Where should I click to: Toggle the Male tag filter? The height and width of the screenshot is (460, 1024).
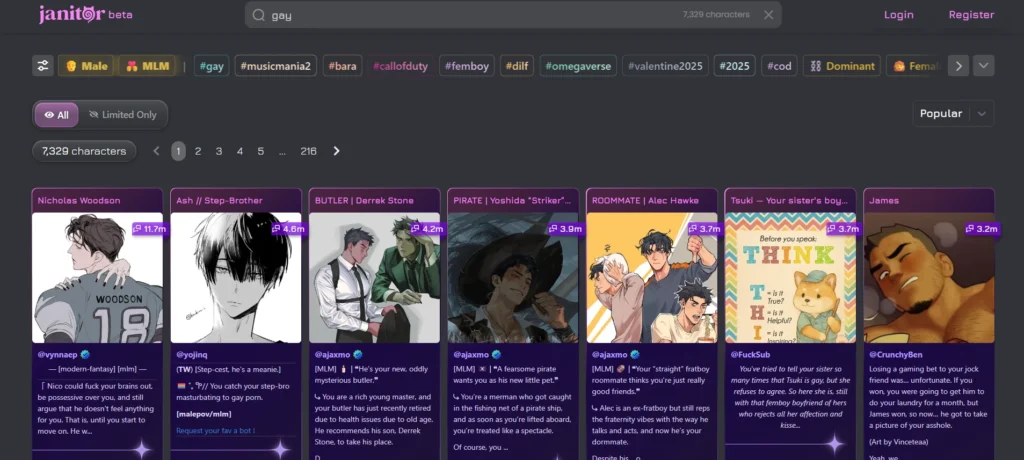coord(87,66)
